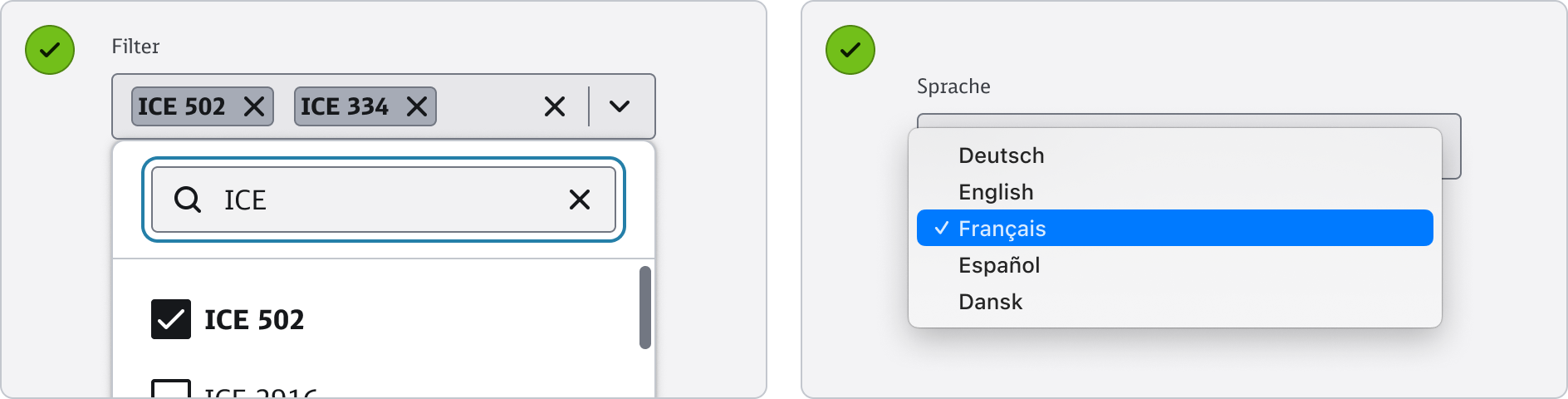Select English from the language list
Screen dimensions: 1568x399
pos(996,192)
